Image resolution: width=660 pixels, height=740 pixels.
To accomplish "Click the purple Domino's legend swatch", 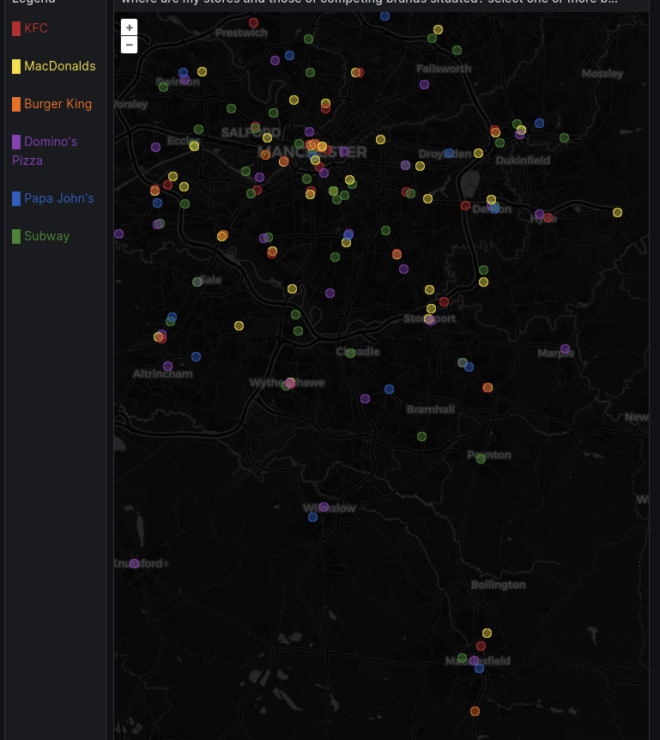I will coord(16,142).
